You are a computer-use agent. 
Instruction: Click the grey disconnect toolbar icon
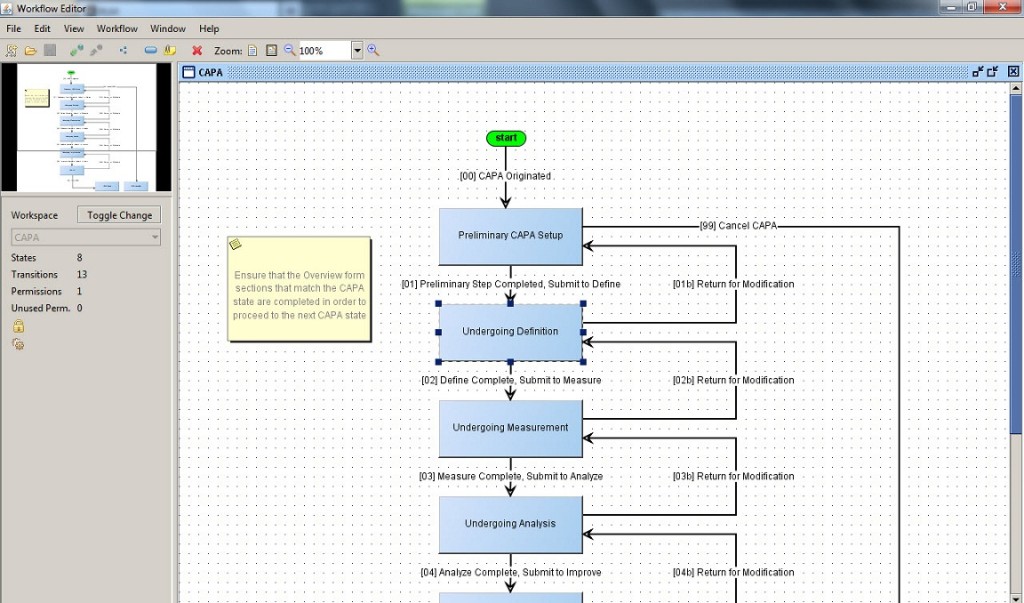pyautogui.click(x=96, y=50)
